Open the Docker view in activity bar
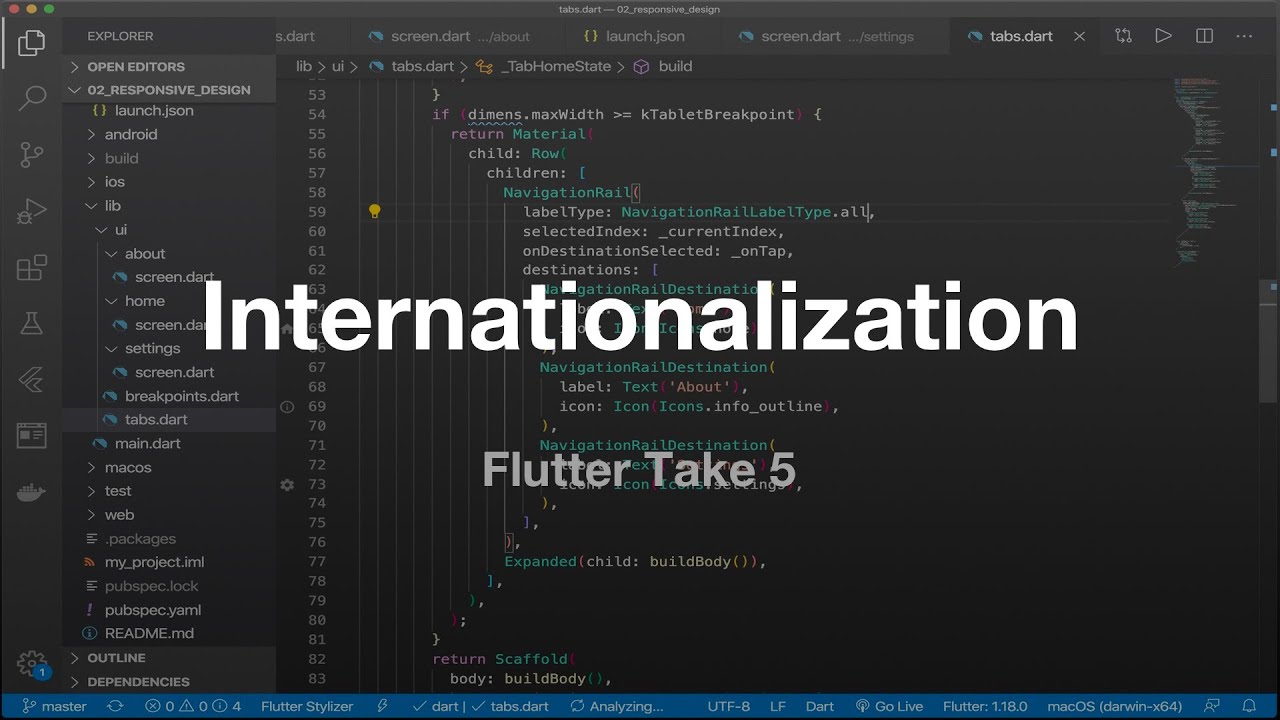The width and height of the screenshot is (1280, 720). click(31, 492)
